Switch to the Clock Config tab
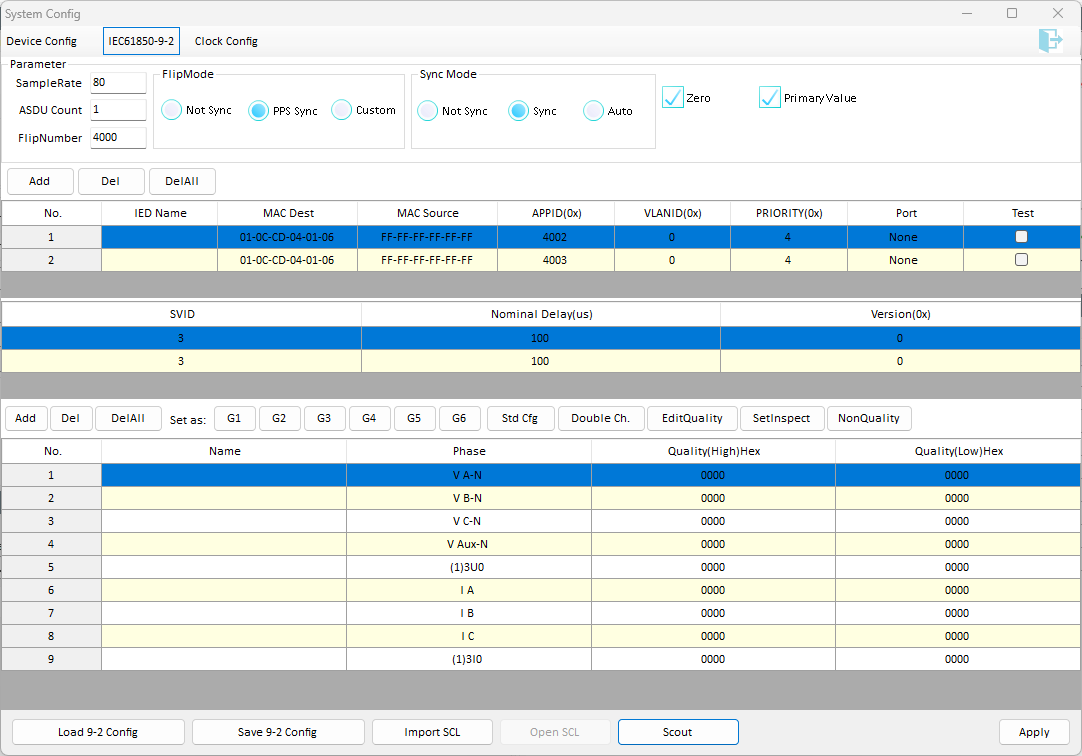The width and height of the screenshot is (1082, 756). tap(226, 41)
